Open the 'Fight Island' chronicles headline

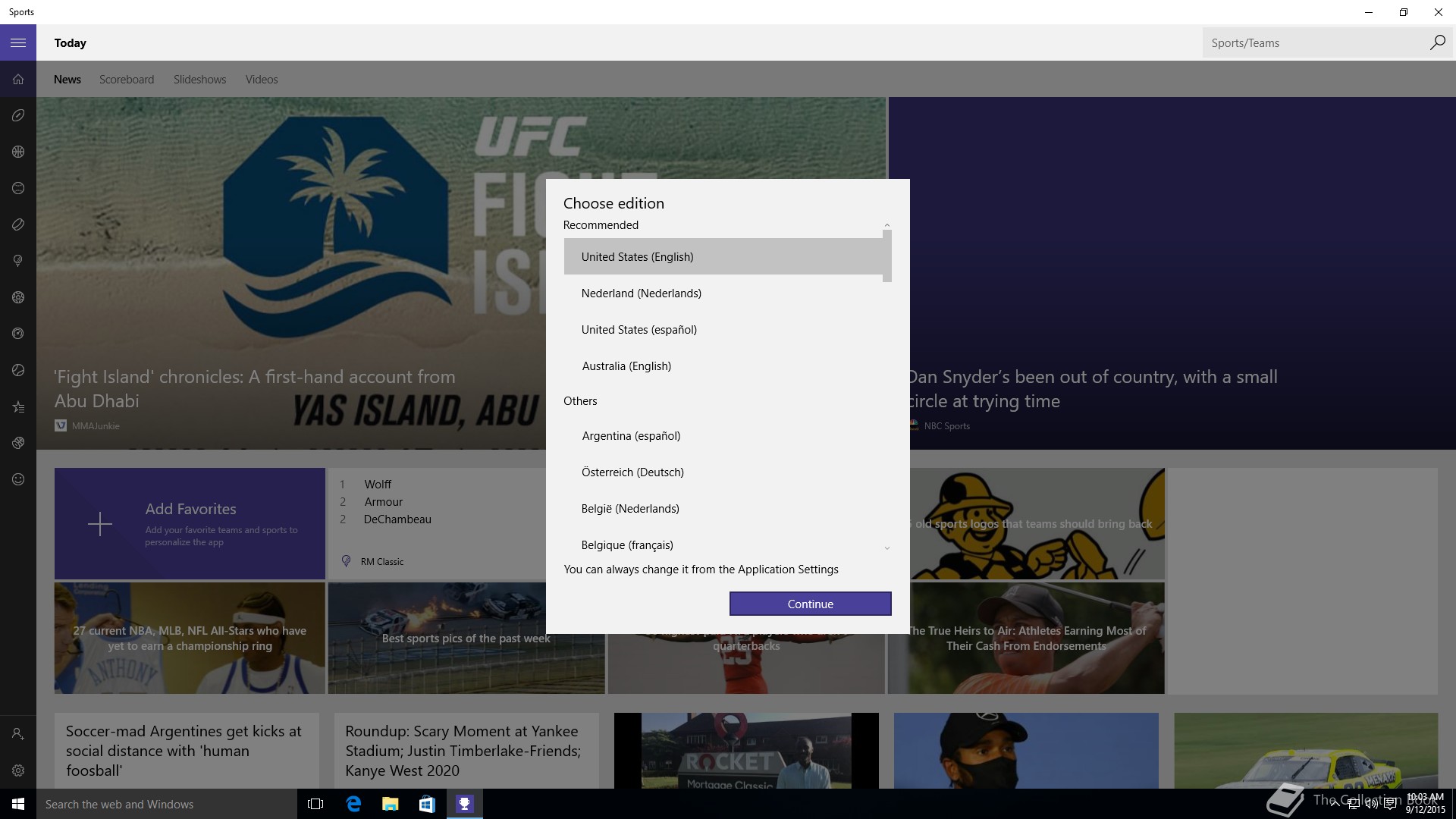(x=255, y=388)
